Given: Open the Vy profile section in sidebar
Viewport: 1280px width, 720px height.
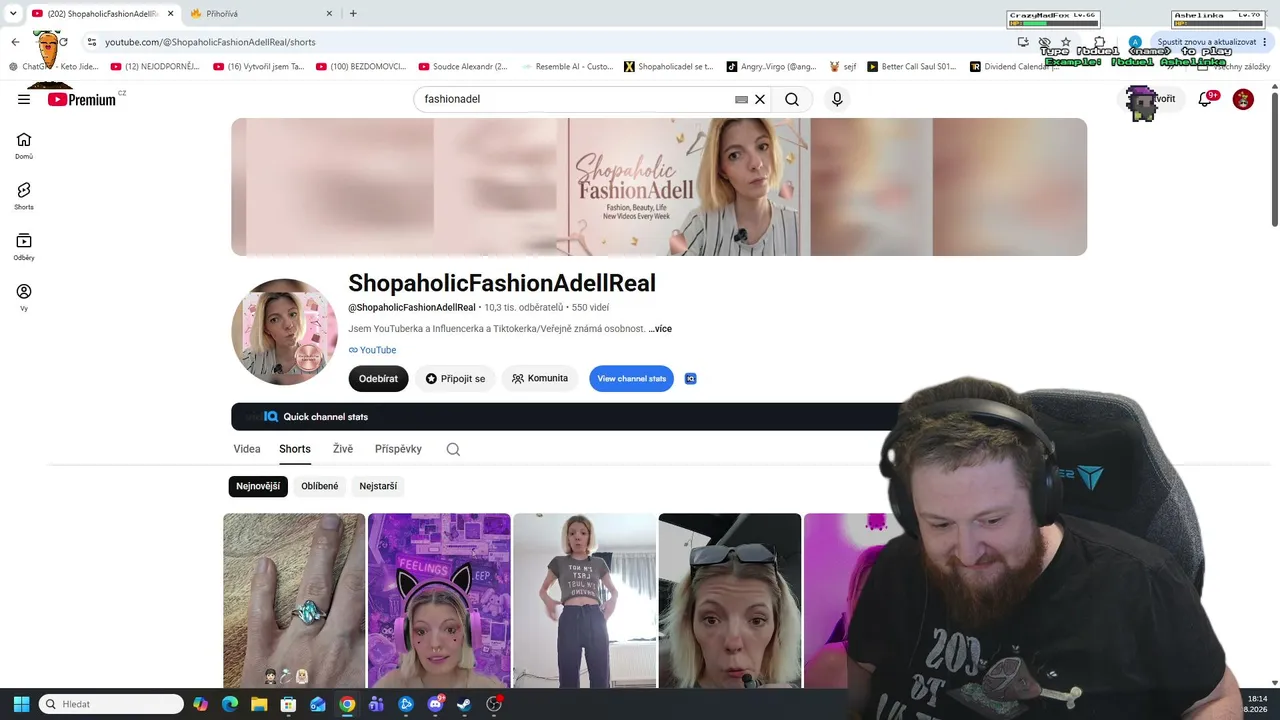Looking at the screenshot, I should [24, 297].
